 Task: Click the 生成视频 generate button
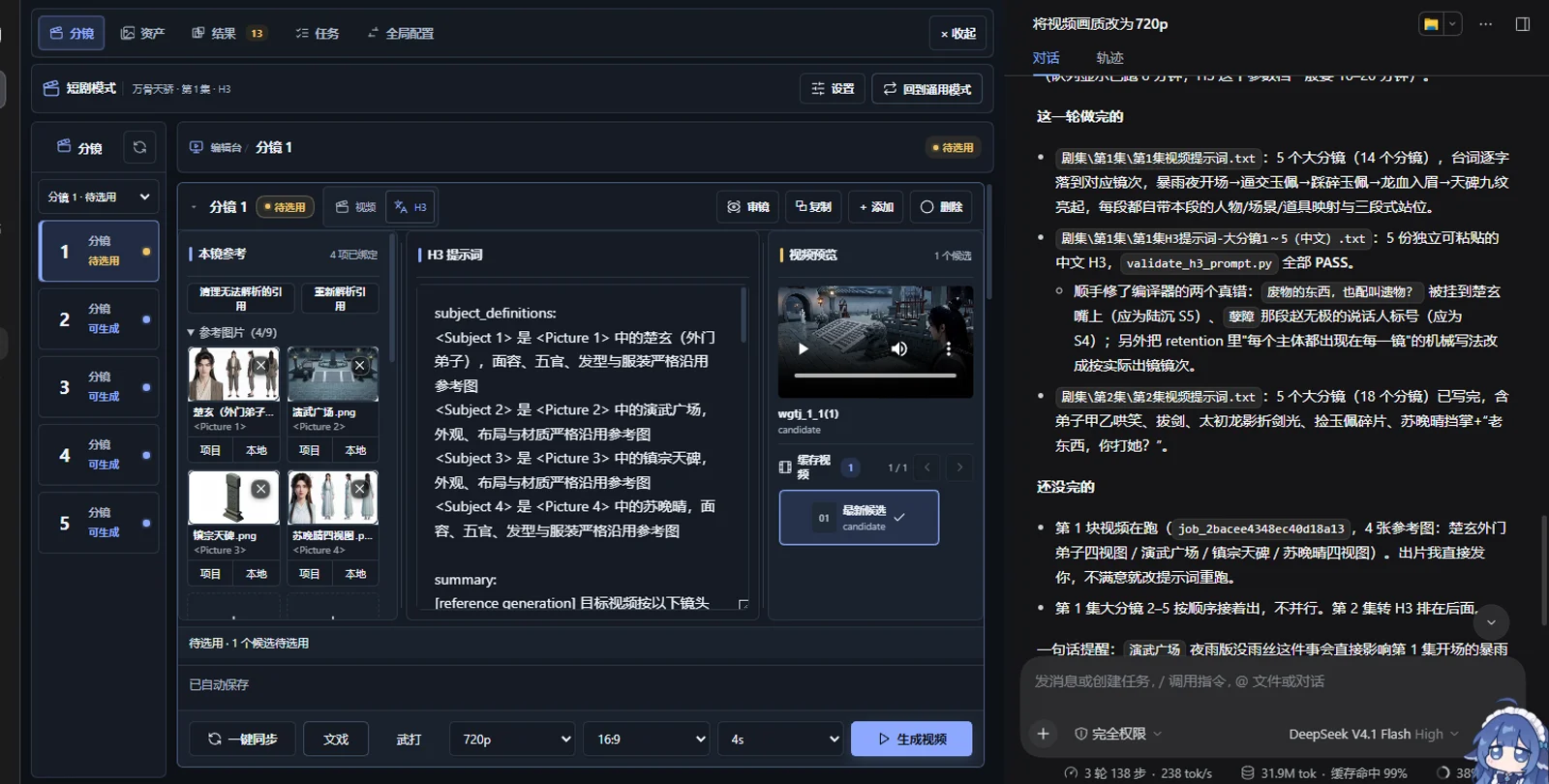[911, 739]
